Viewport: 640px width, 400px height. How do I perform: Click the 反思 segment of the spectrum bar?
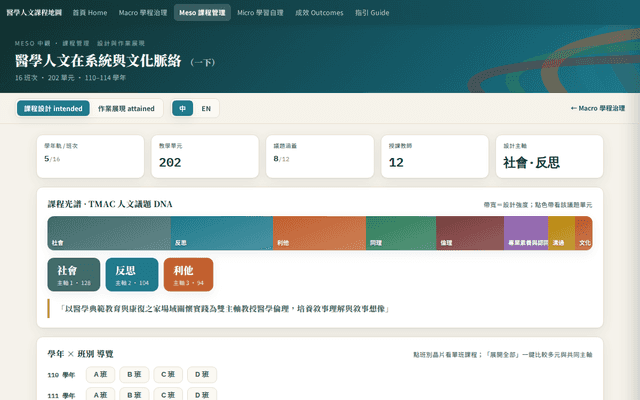(222, 233)
